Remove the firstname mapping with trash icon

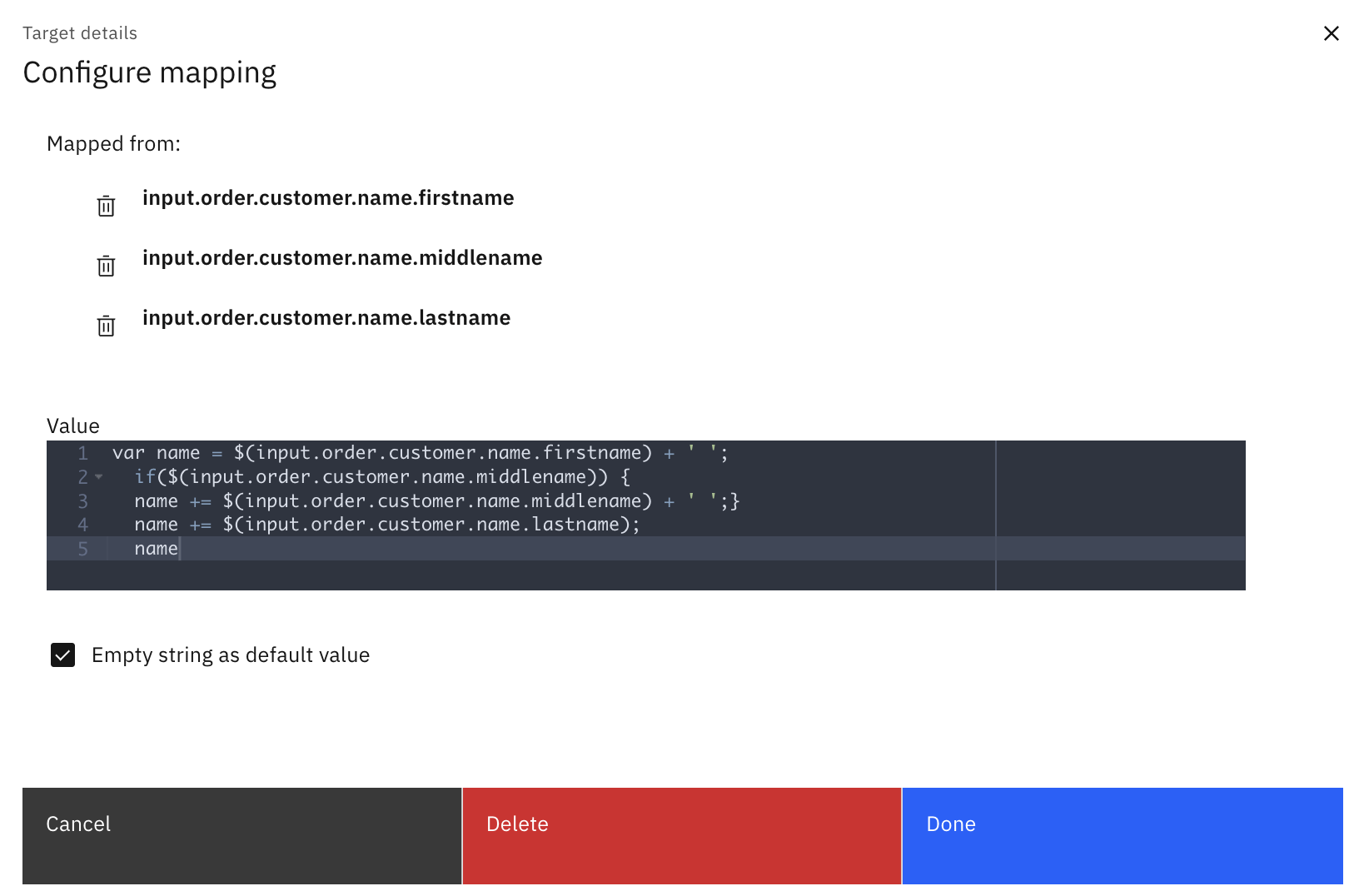[x=106, y=206]
